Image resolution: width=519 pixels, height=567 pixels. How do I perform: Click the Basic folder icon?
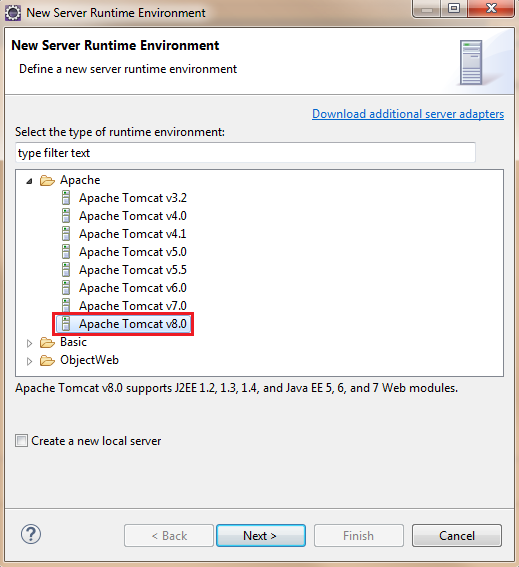[47, 342]
